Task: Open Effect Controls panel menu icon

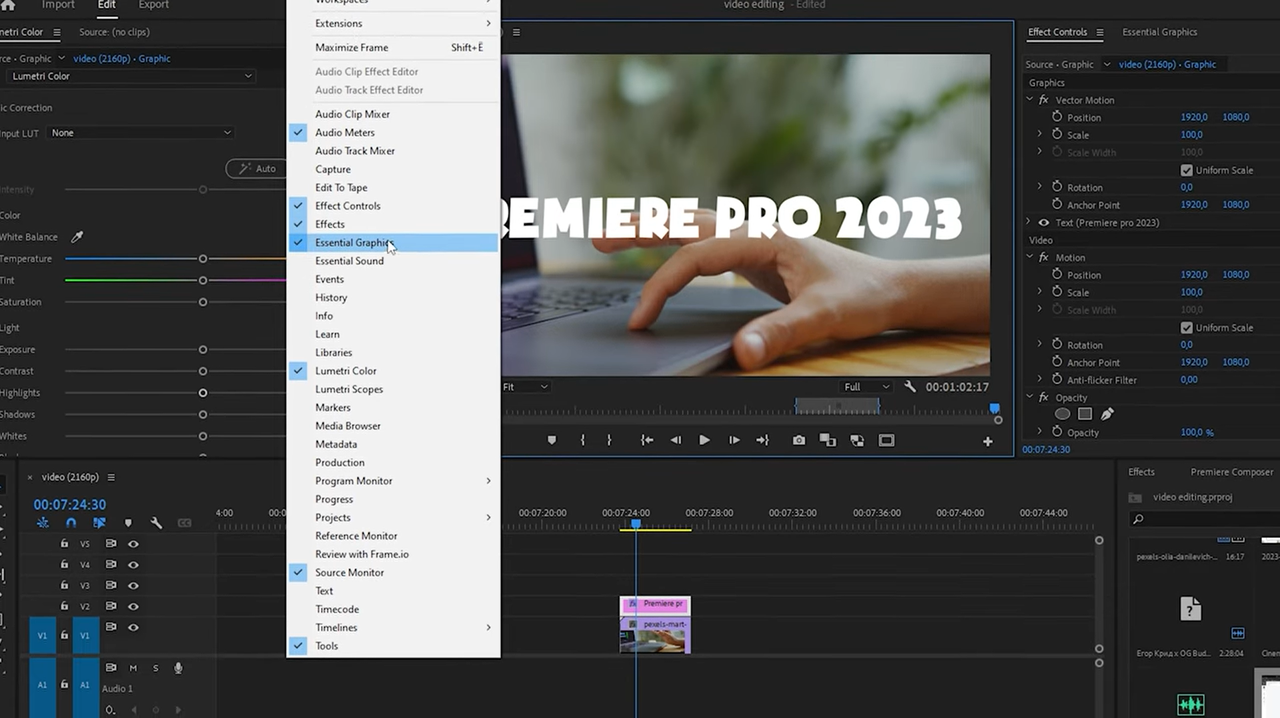Action: [x=1100, y=32]
